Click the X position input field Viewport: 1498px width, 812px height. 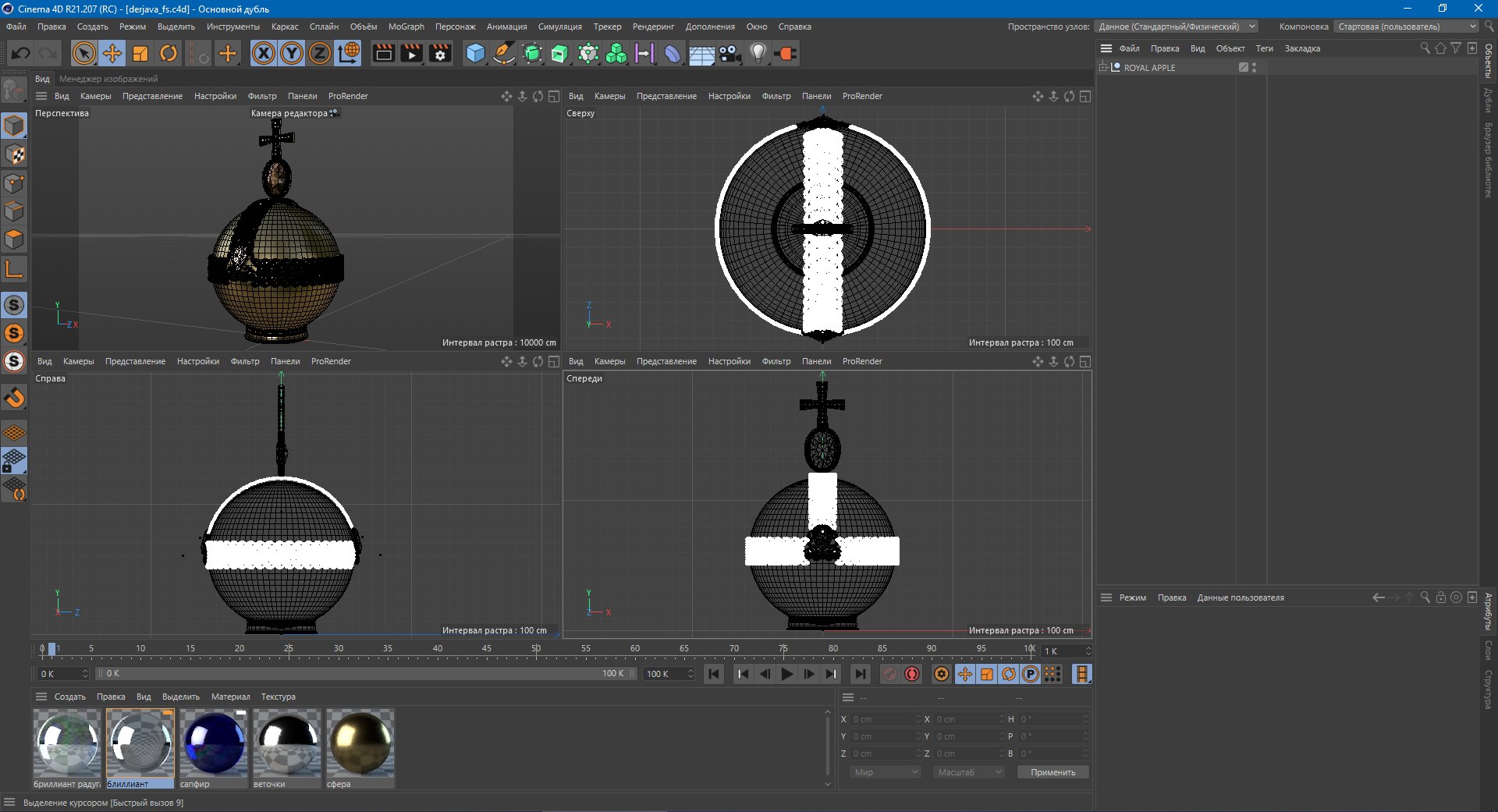coord(885,719)
